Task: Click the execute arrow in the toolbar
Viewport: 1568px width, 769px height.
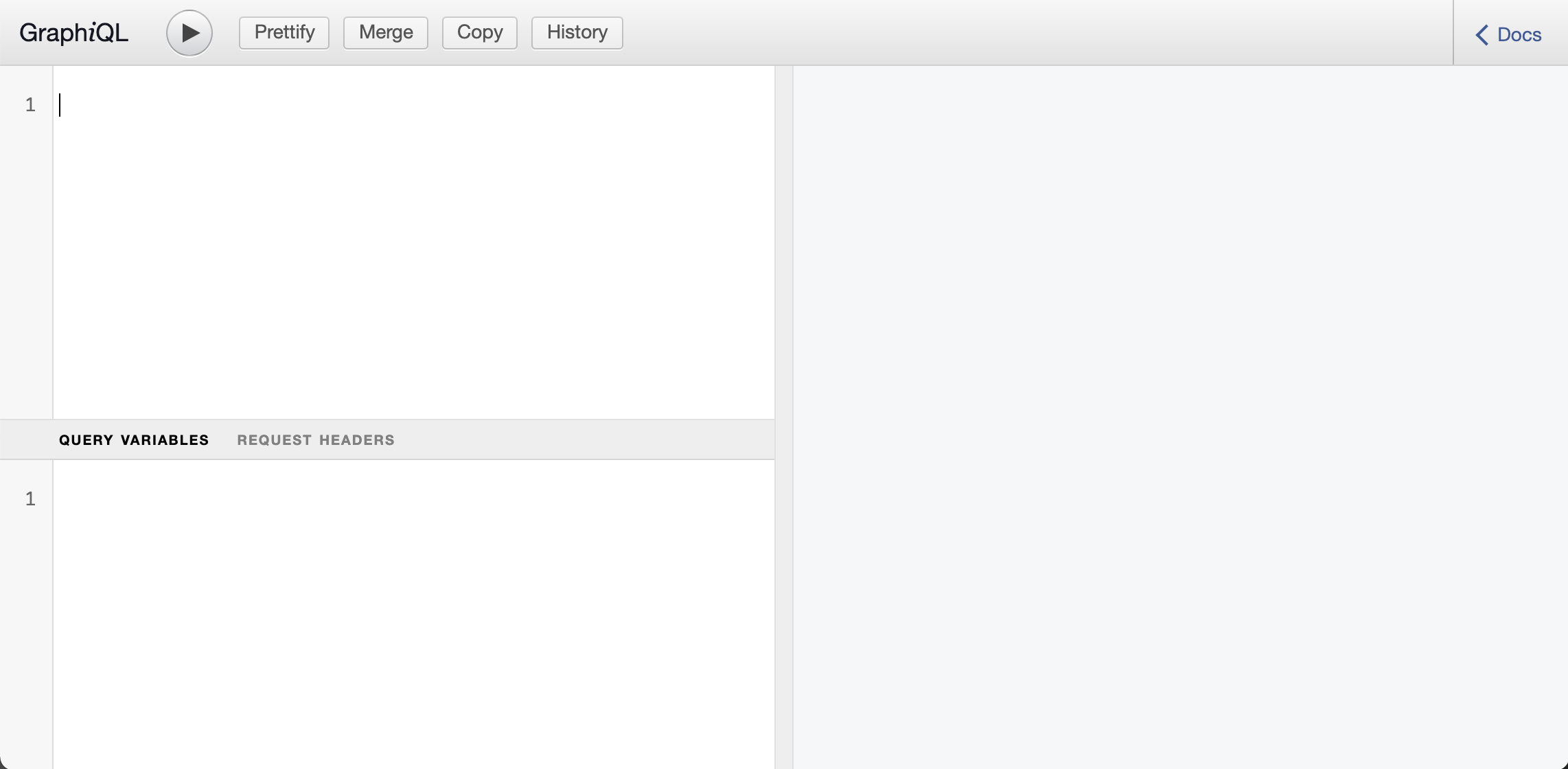Action: (x=189, y=32)
